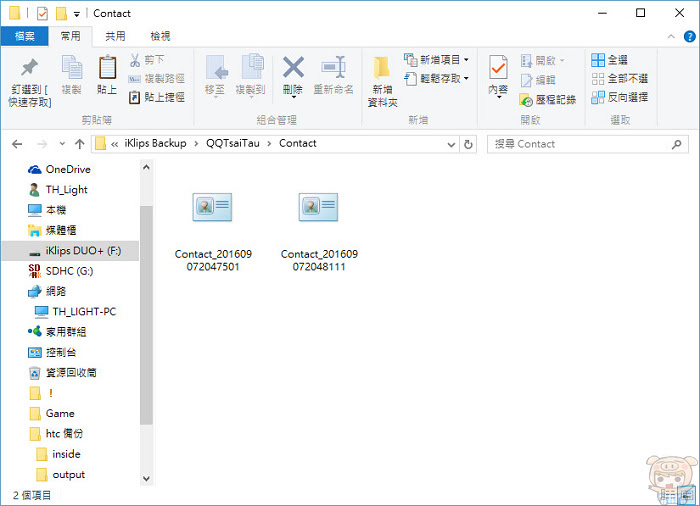The image size is (700, 506).
Task: Open the Copy to (複製到) menu
Action: (x=251, y=76)
